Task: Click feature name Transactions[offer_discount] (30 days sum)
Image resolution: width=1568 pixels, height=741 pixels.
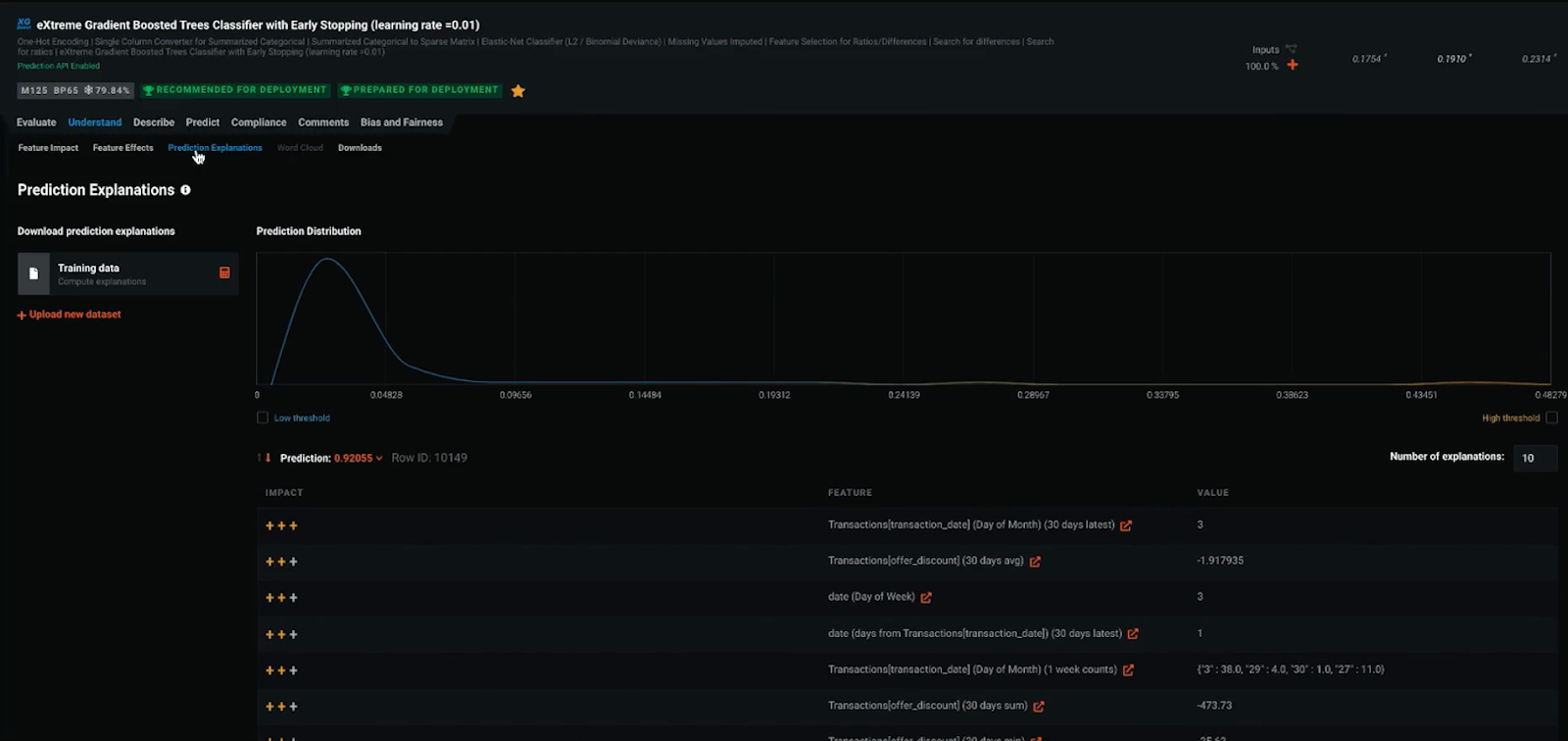Action: 928,706
